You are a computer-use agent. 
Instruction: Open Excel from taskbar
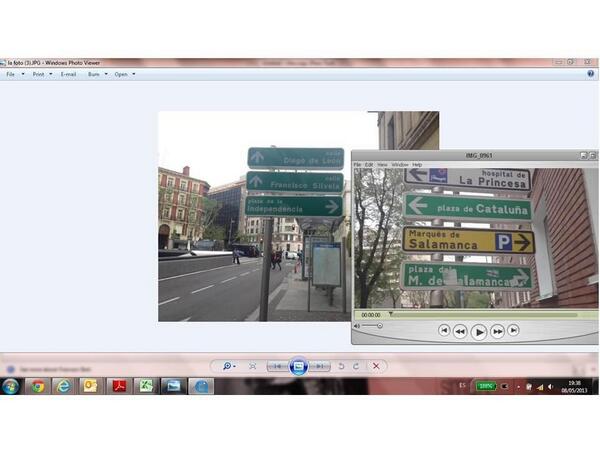[146, 386]
